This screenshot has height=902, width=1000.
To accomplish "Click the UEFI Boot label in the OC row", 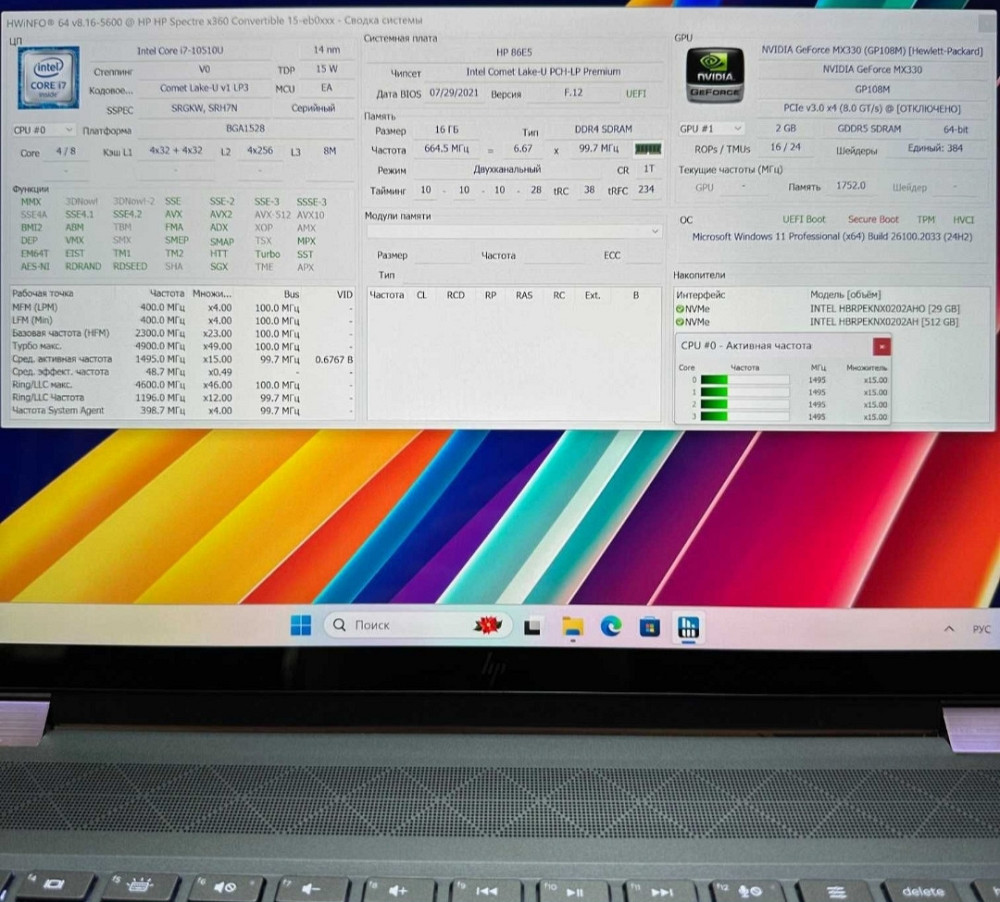I will tap(804, 219).
